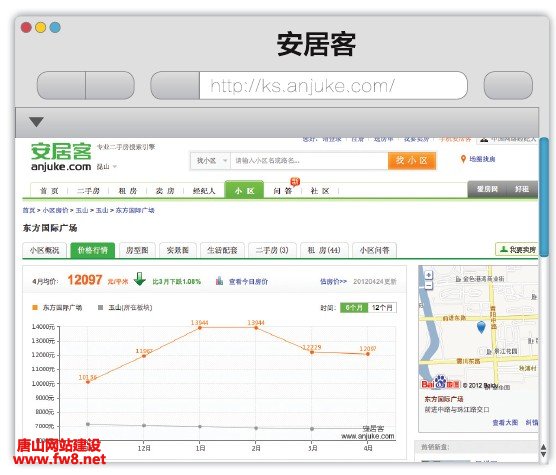Select the 6个月 time range button
556x475 pixels.
coord(354,308)
